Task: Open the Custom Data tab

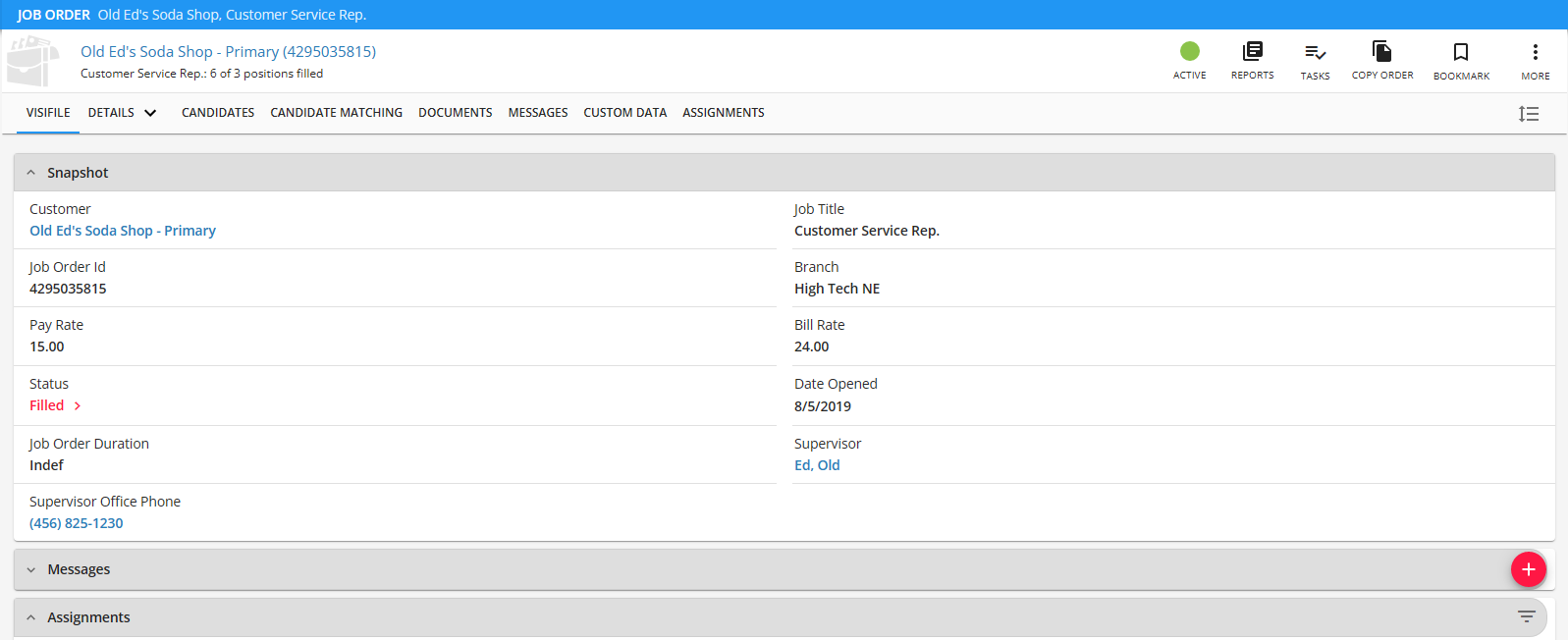Action: pyautogui.click(x=624, y=113)
